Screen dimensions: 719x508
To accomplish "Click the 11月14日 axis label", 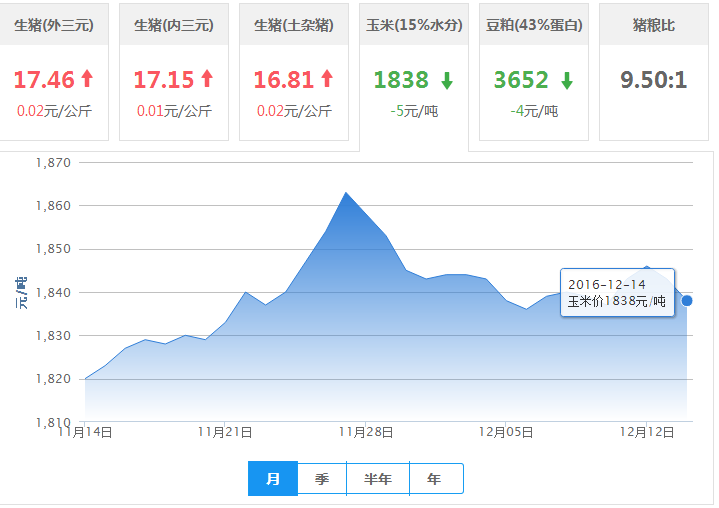I will tap(85, 432).
